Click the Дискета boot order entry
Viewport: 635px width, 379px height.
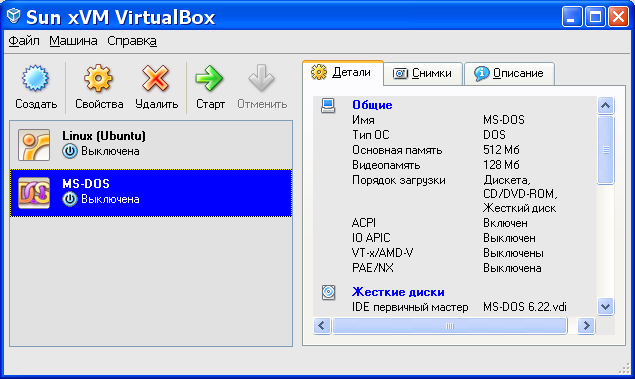coord(506,180)
